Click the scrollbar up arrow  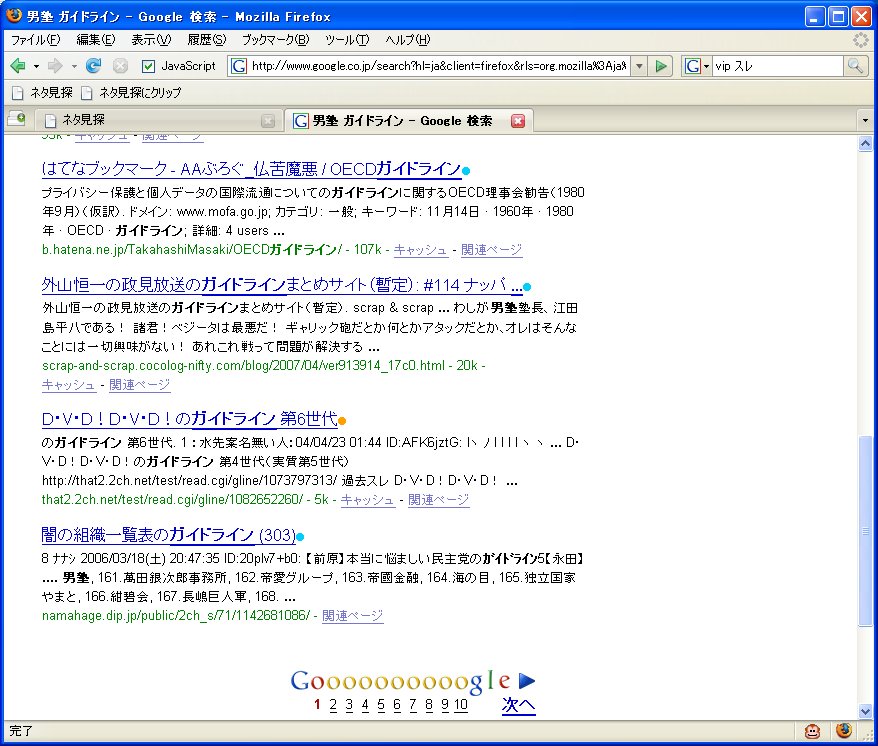pyautogui.click(x=865, y=143)
